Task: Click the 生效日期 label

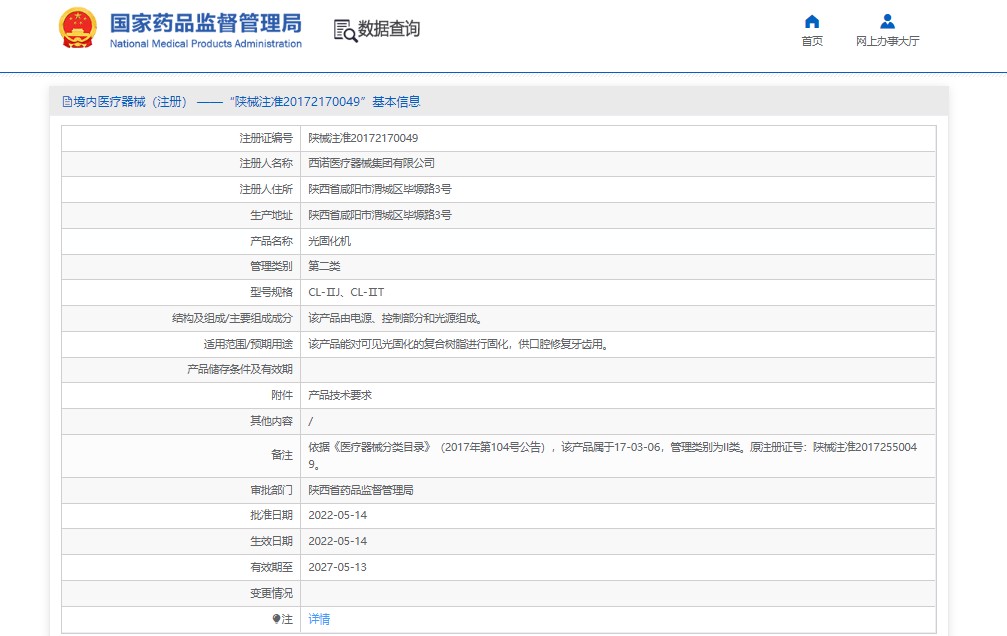Action: tap(271, 542)
